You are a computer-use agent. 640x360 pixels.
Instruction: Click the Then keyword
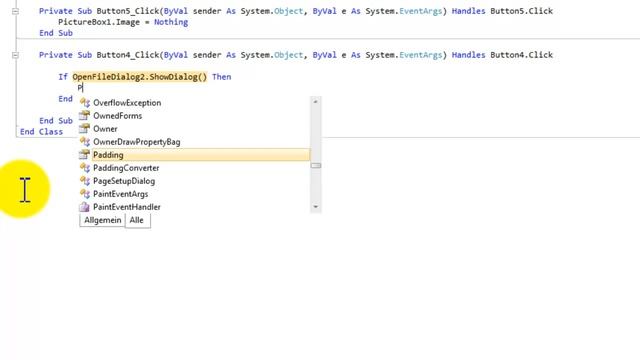pyautogui.click(x=222, y=77)
